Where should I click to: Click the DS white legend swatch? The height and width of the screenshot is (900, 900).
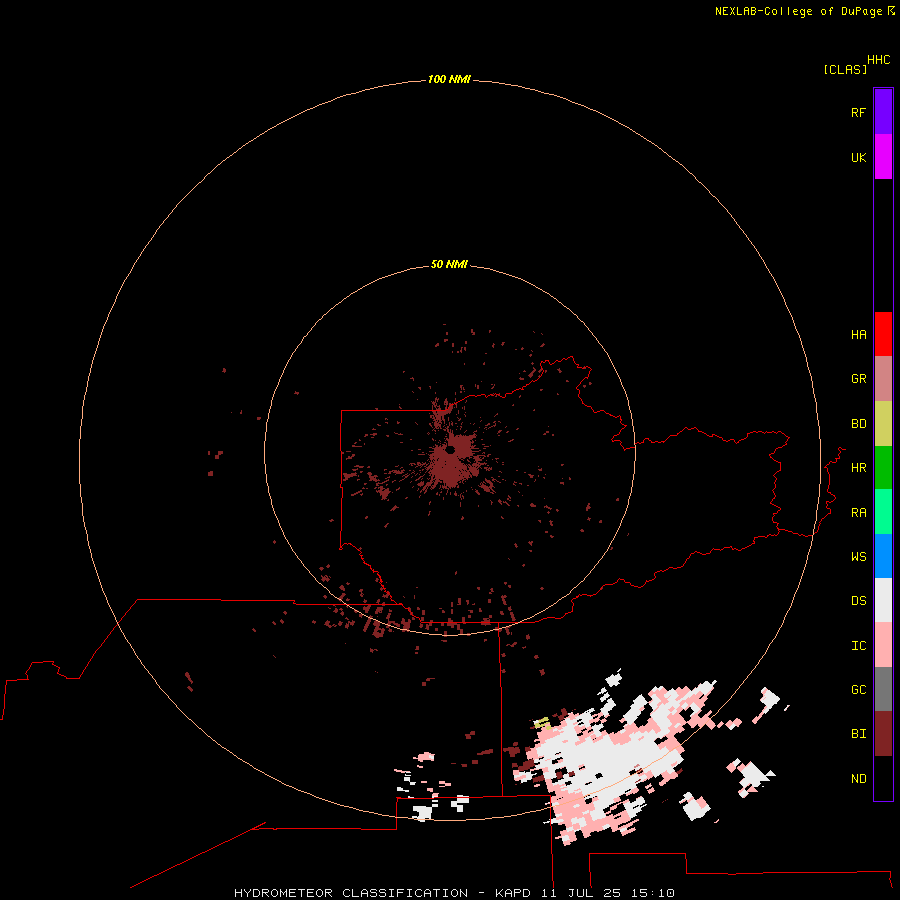pos(883,600)
